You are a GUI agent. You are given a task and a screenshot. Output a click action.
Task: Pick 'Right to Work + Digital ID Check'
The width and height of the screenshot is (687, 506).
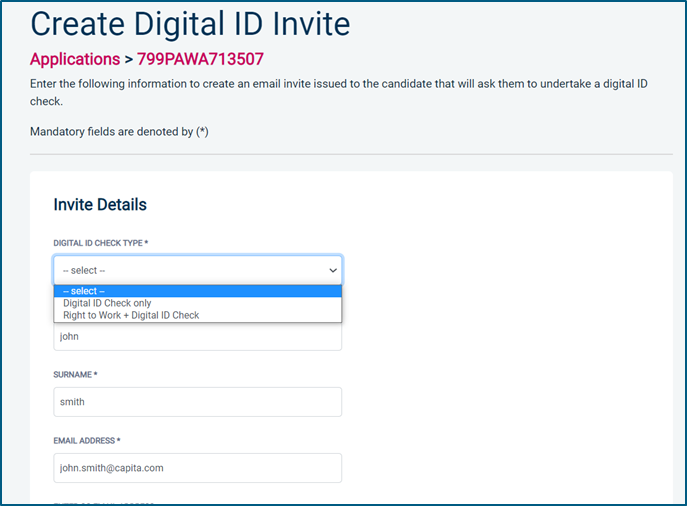click(131, 315)
